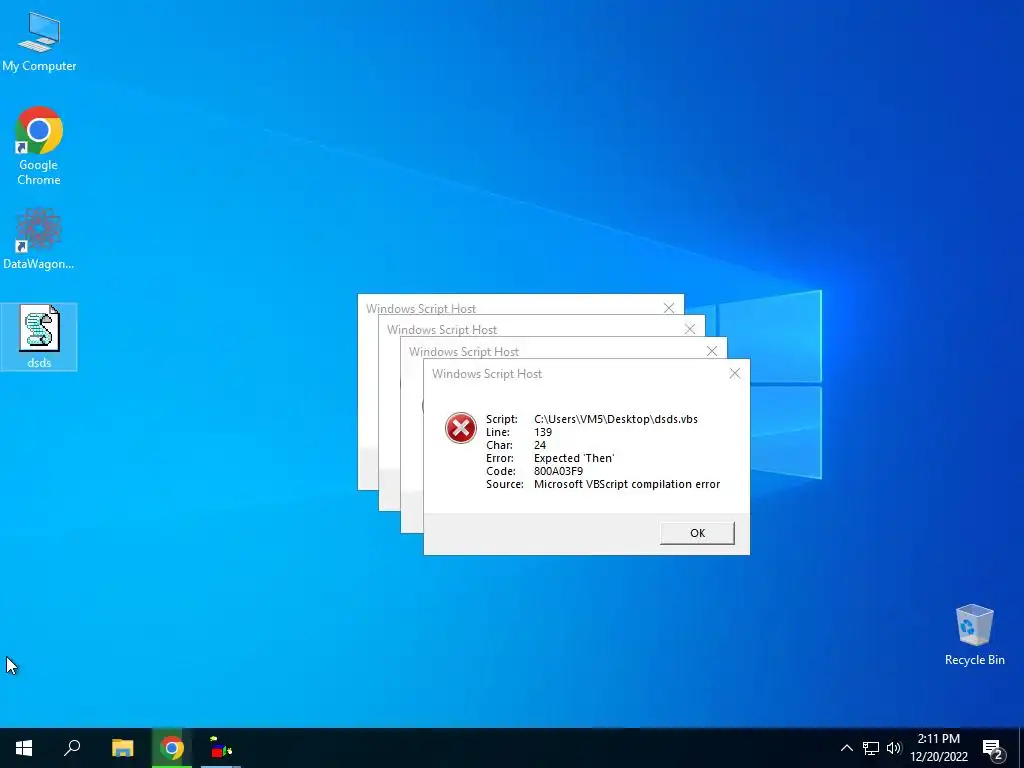Image resolution: width=1024 pixels, height=768 pixels.
Task: Click OK in the front error dialog
Action: (697, 533)
